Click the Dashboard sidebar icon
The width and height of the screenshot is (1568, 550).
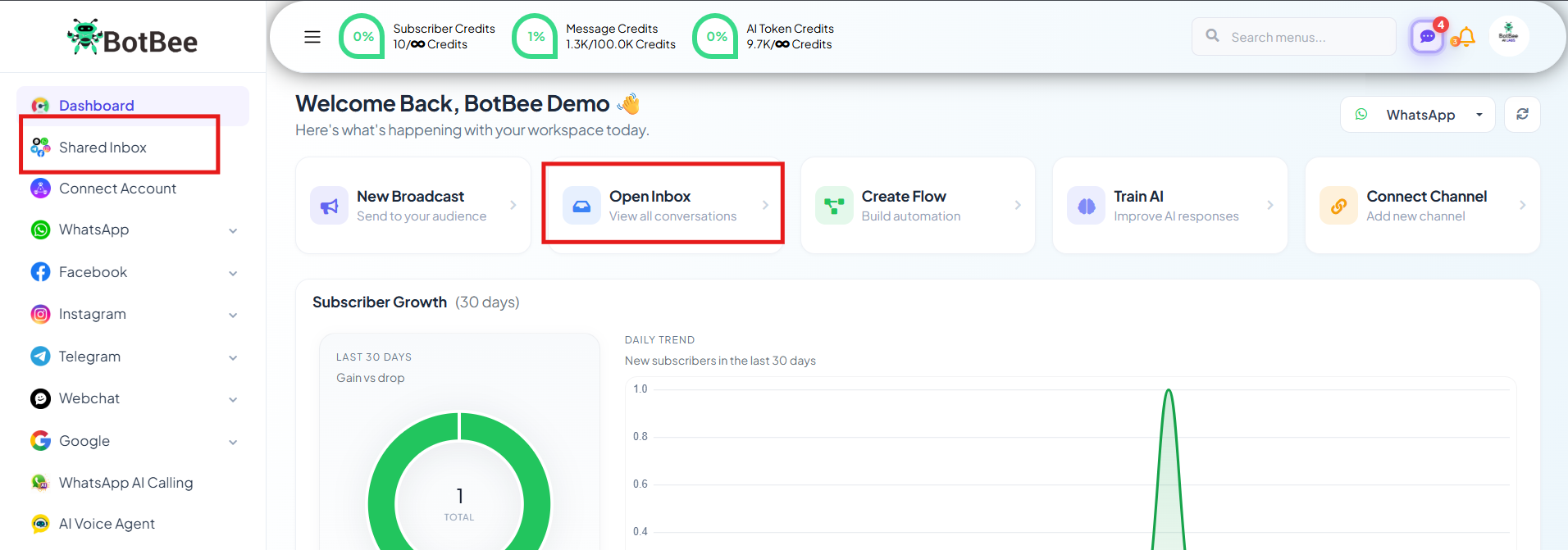pos(40,106)
